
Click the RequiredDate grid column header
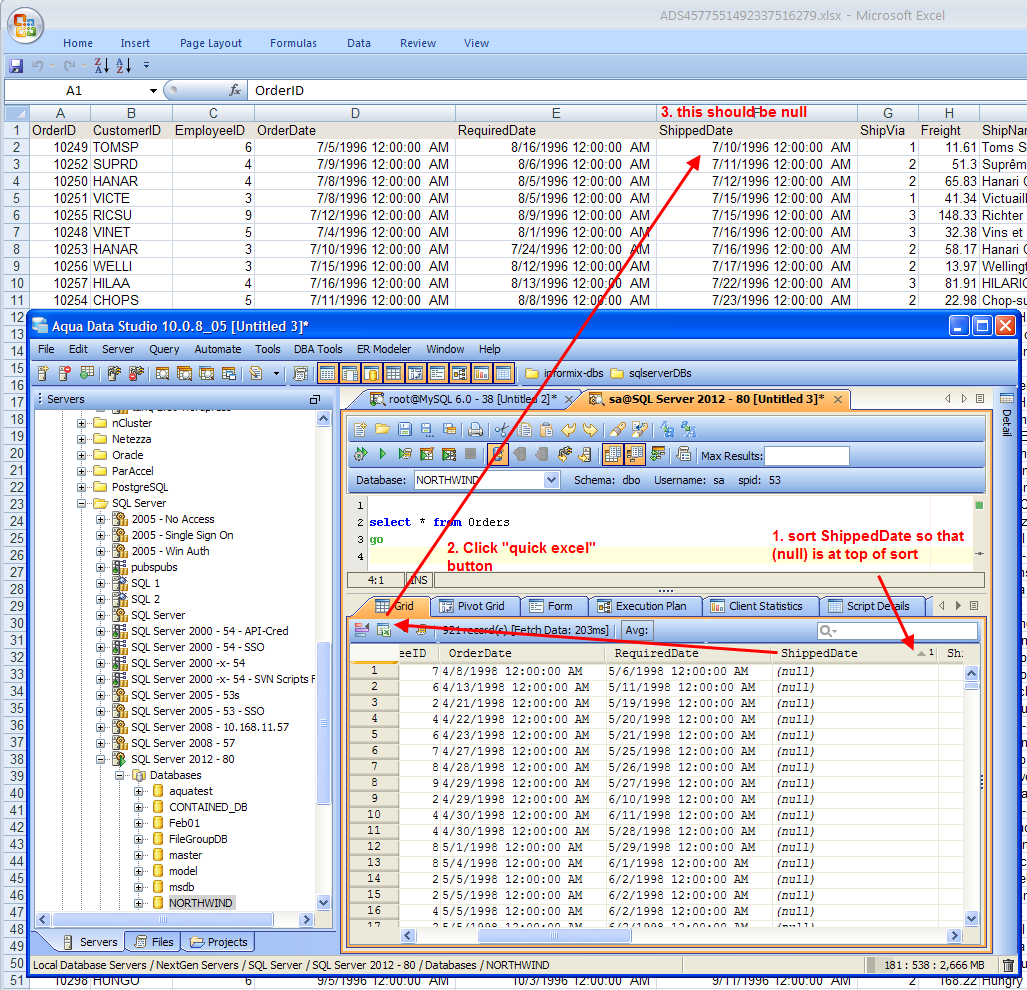tap(688, 653)
